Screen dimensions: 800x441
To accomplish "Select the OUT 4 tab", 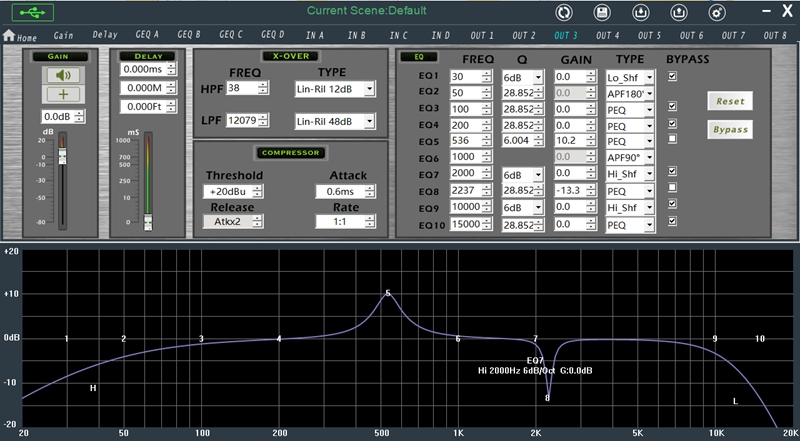I will (x=608, y=35).
